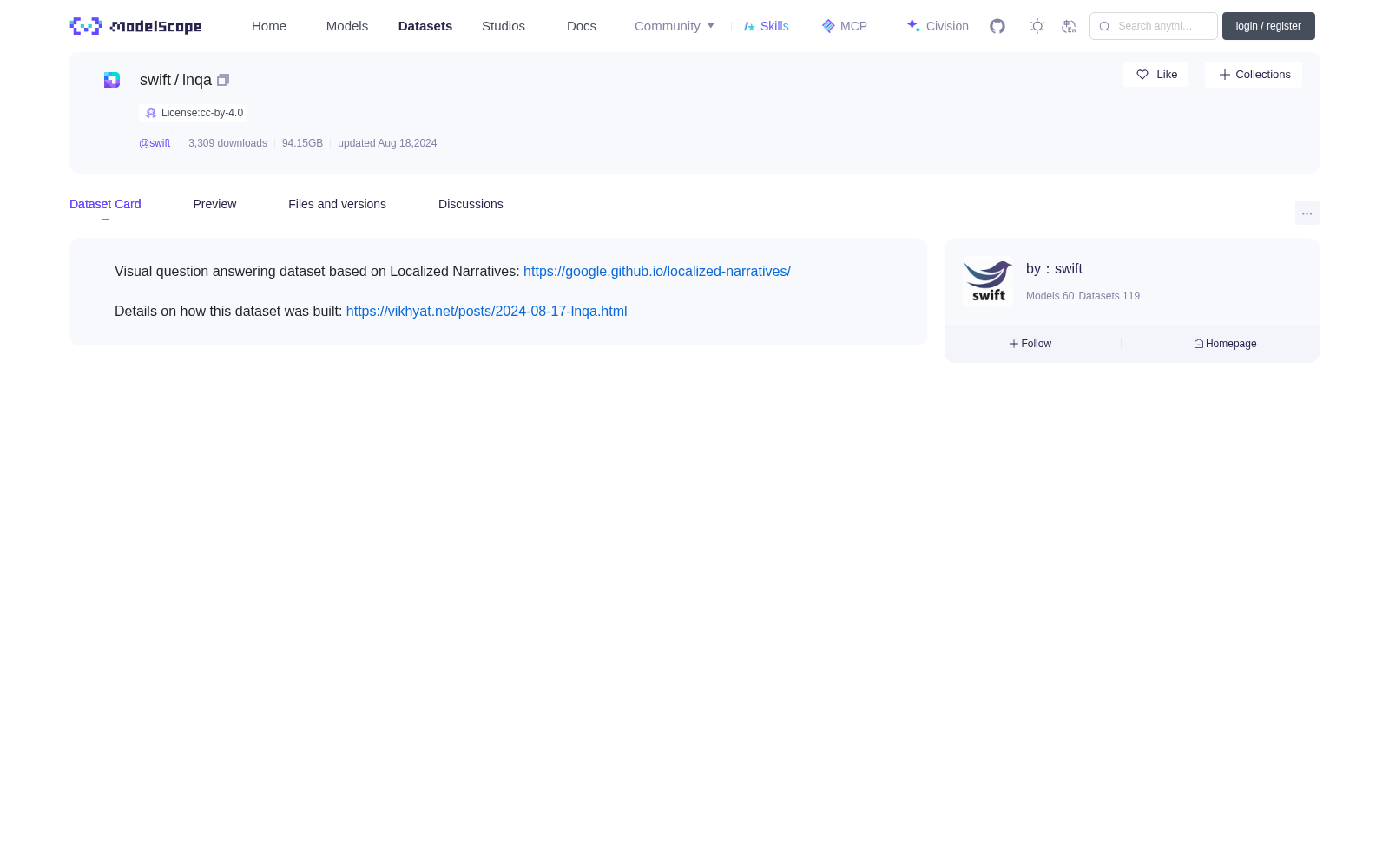Click the language switch icon

pos(1069,26)
